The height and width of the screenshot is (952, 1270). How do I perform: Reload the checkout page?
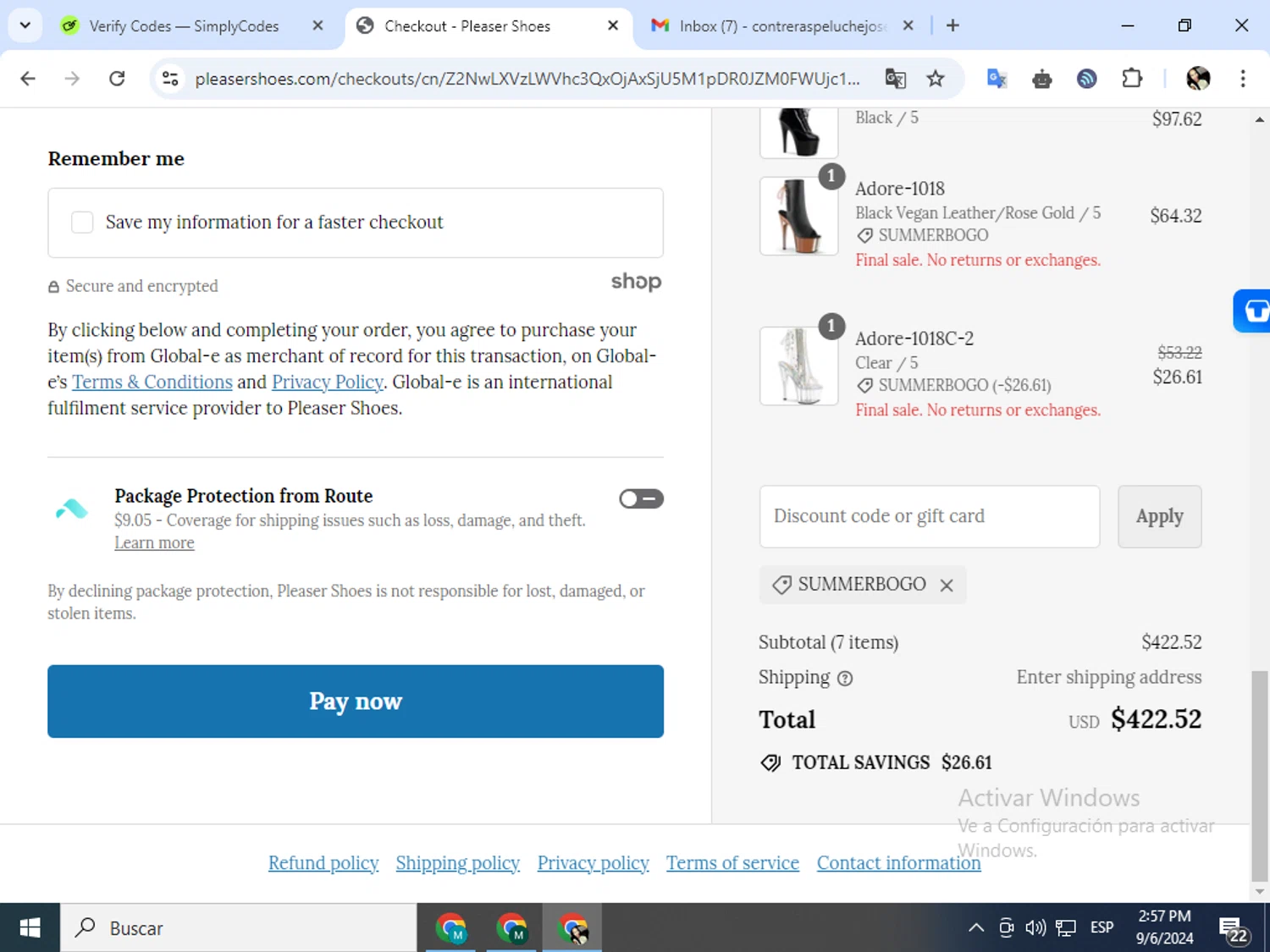click(x=117, y=79)
